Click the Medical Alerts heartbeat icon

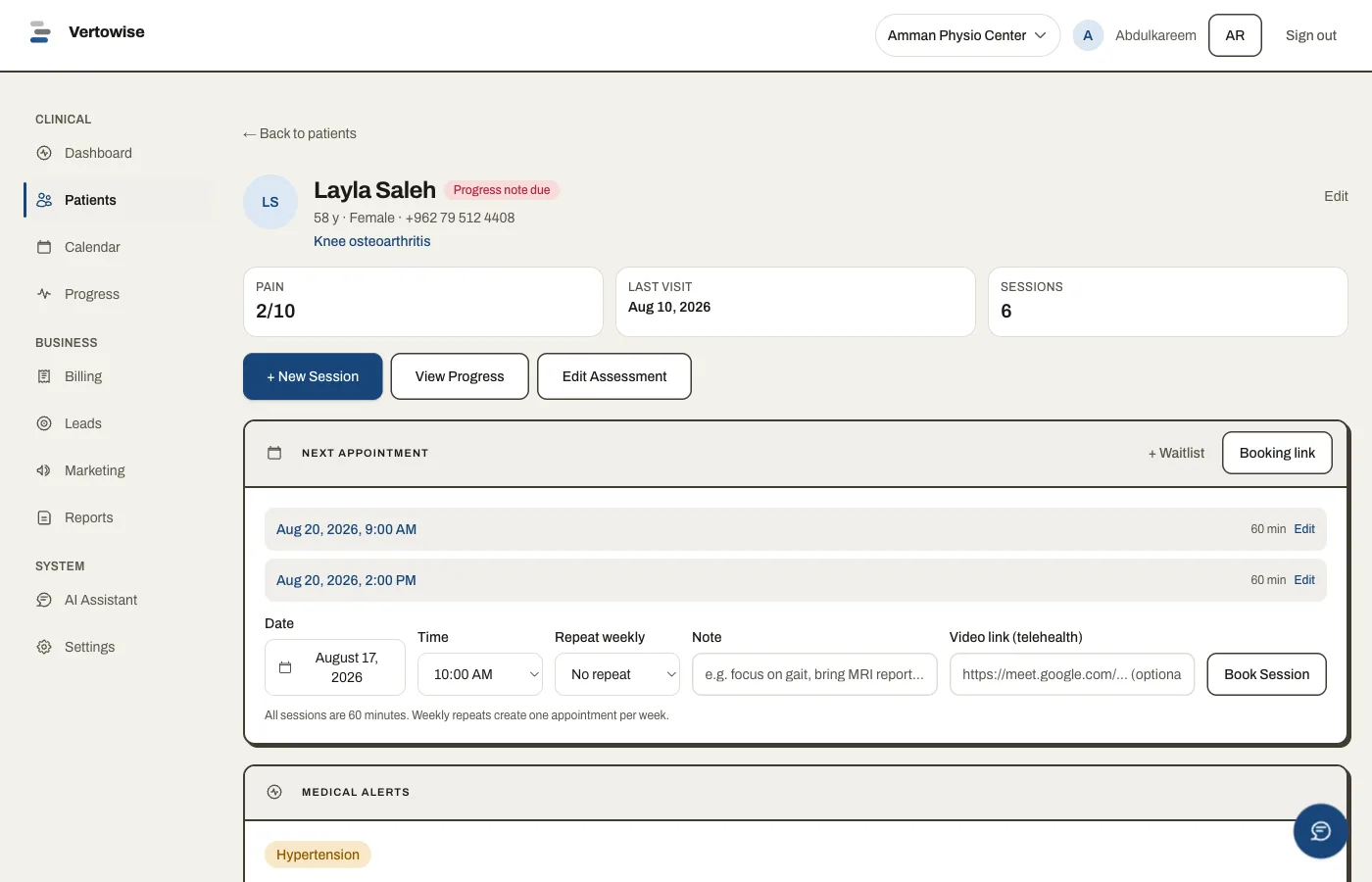click(x=274, y=792)
